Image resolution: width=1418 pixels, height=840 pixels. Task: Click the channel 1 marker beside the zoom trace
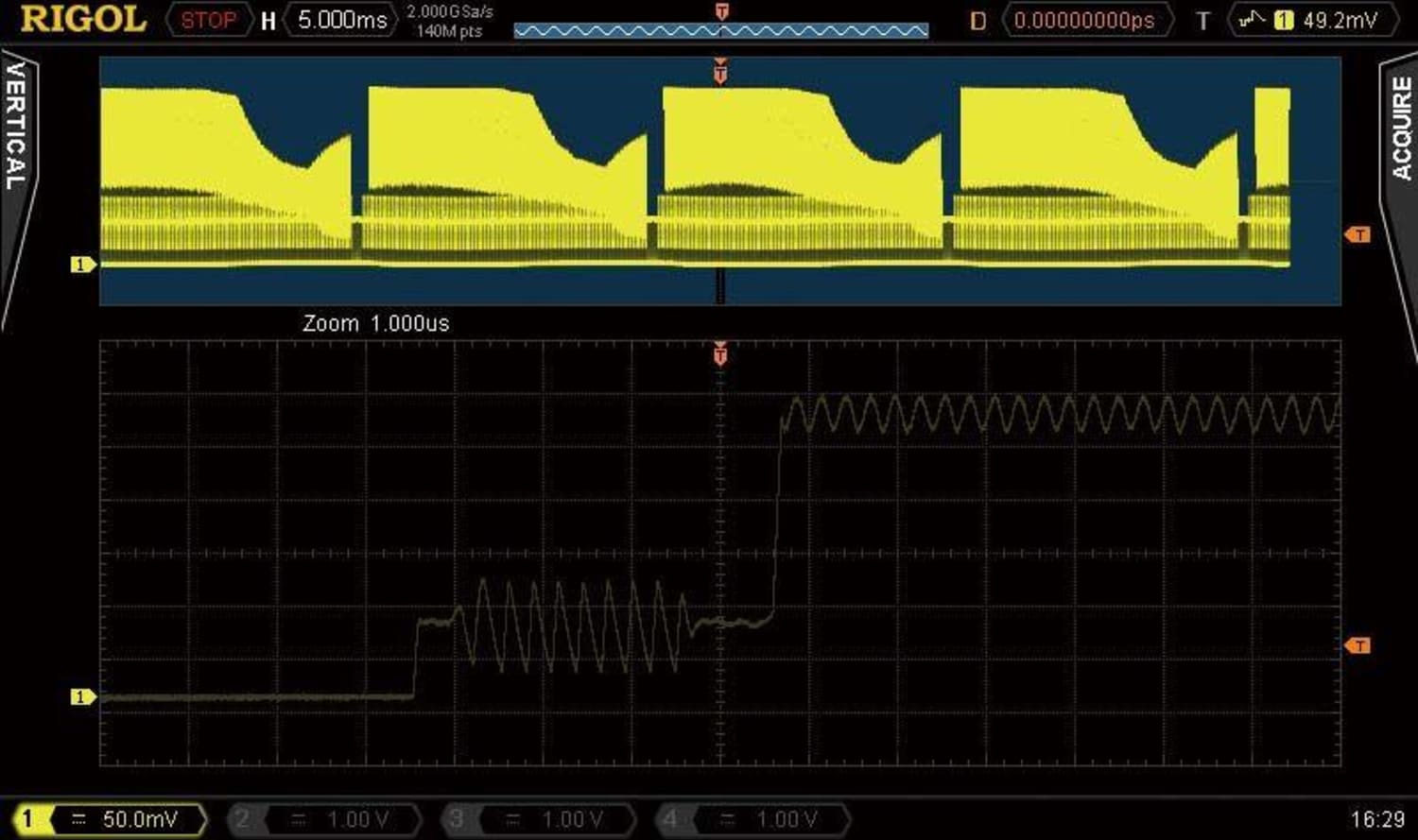tap(83, 697)
